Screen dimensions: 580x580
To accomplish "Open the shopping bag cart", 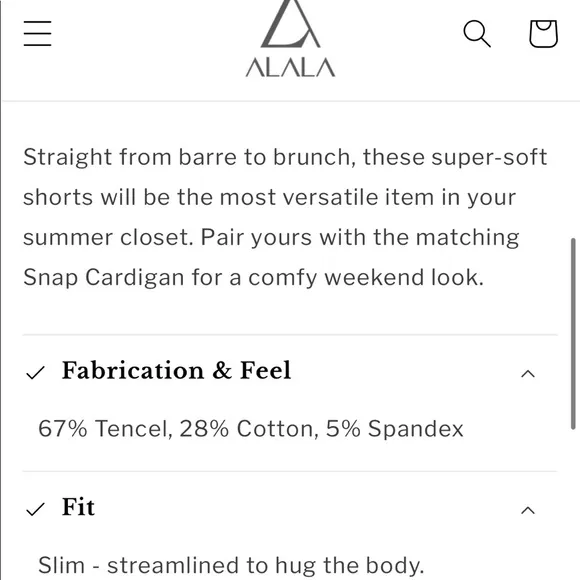I will click(543, 34).
